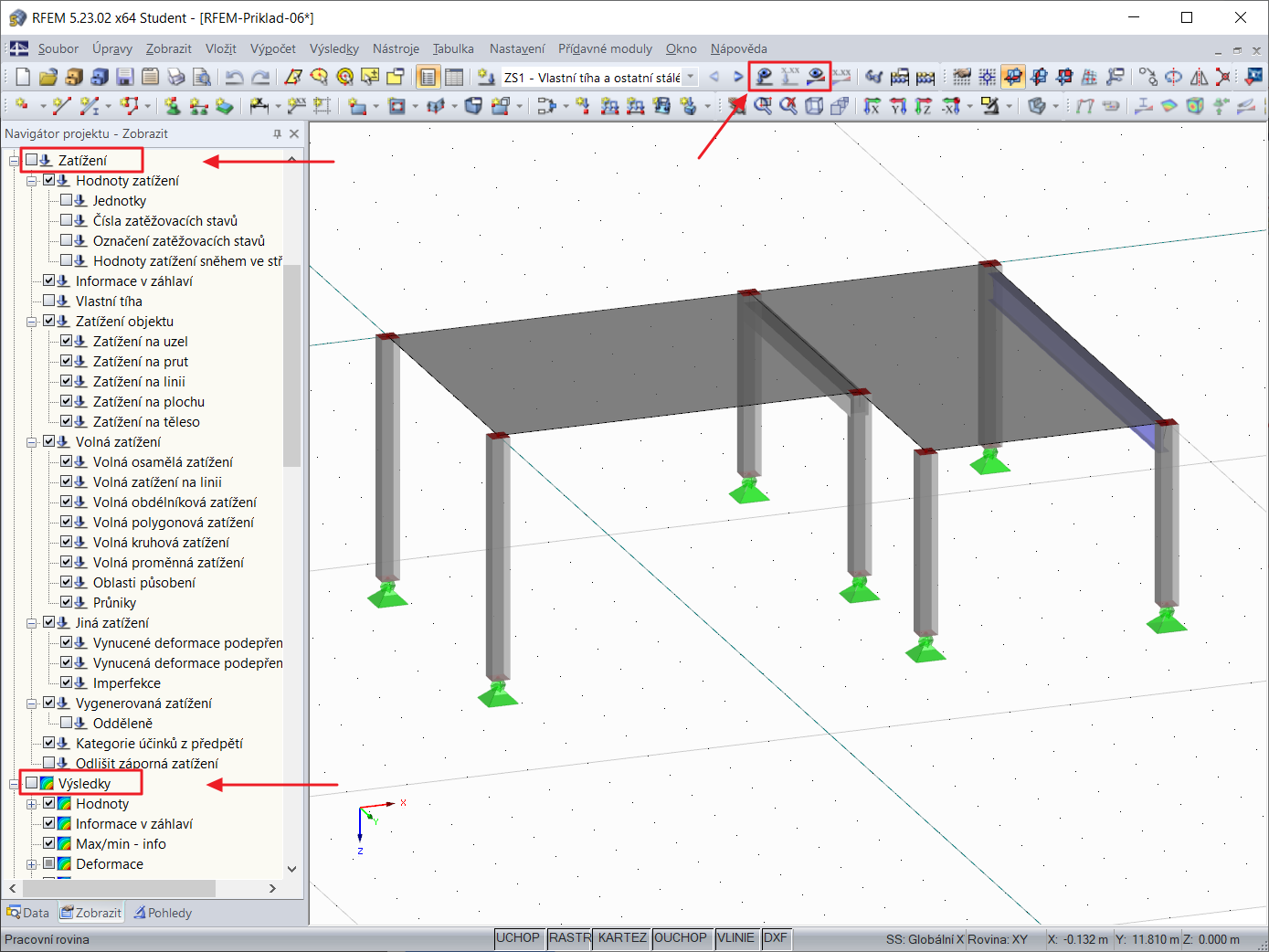Click the next load case arrow
This screenshot has height=952, width=1269.
[738, 78]
